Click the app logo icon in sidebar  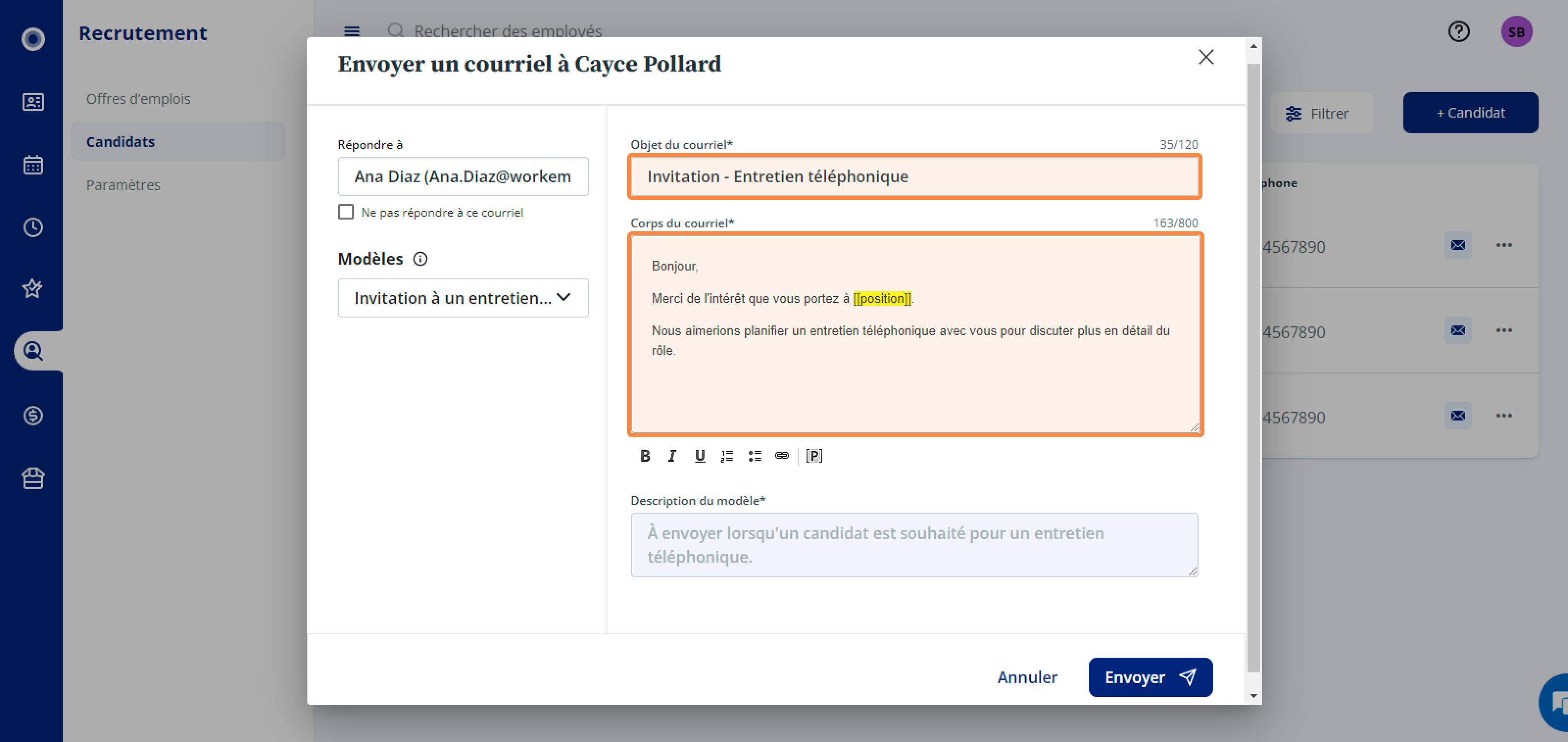[x=33, y=39]
